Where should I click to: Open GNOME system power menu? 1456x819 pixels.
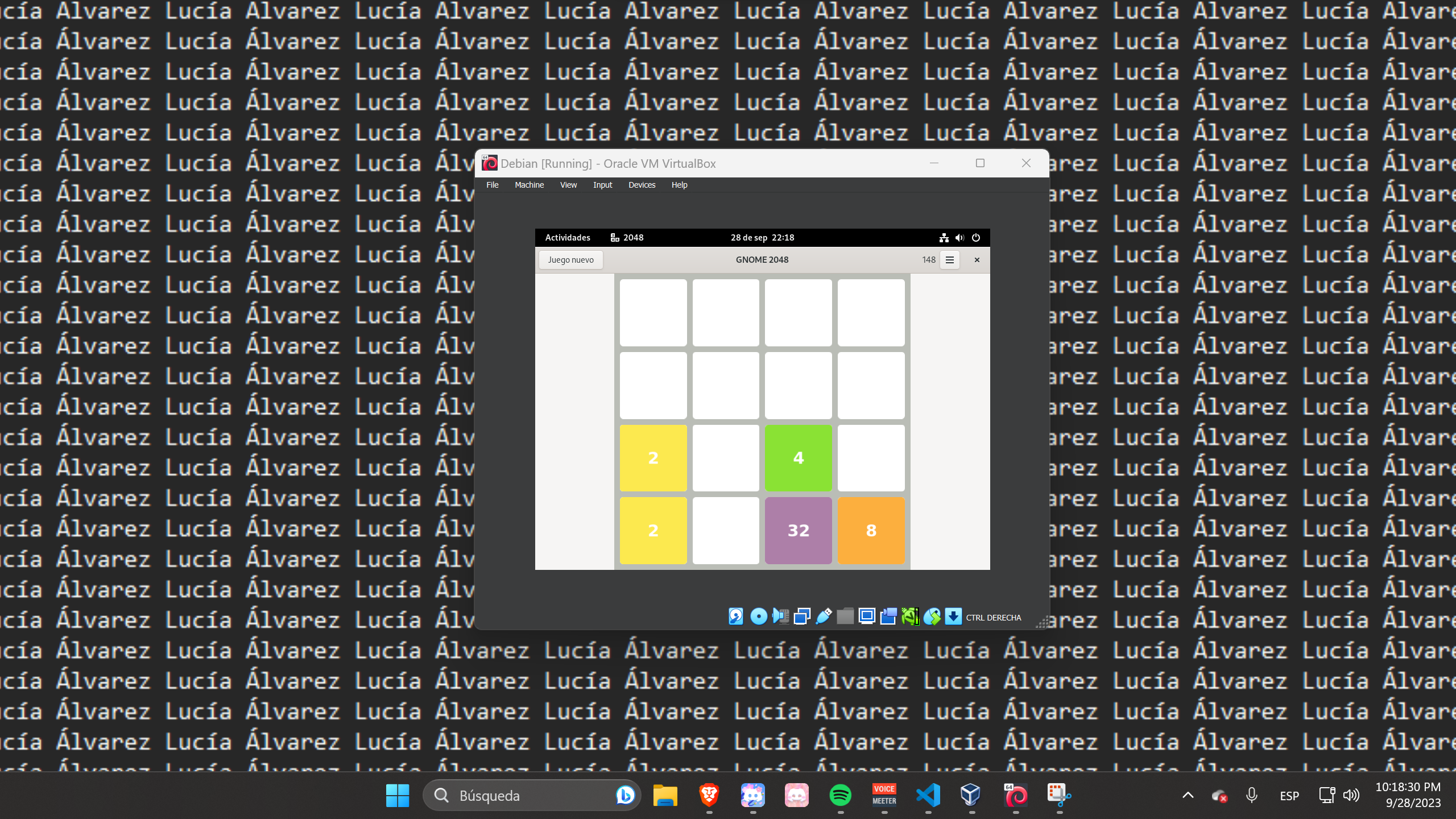976,238
